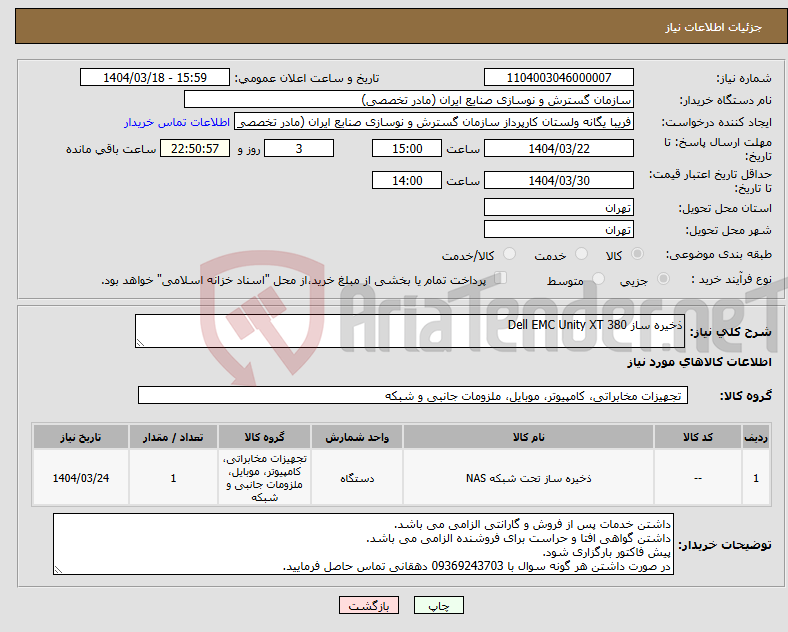Click the کد کالا column header
788x632 pixels.
pos(698,437)
